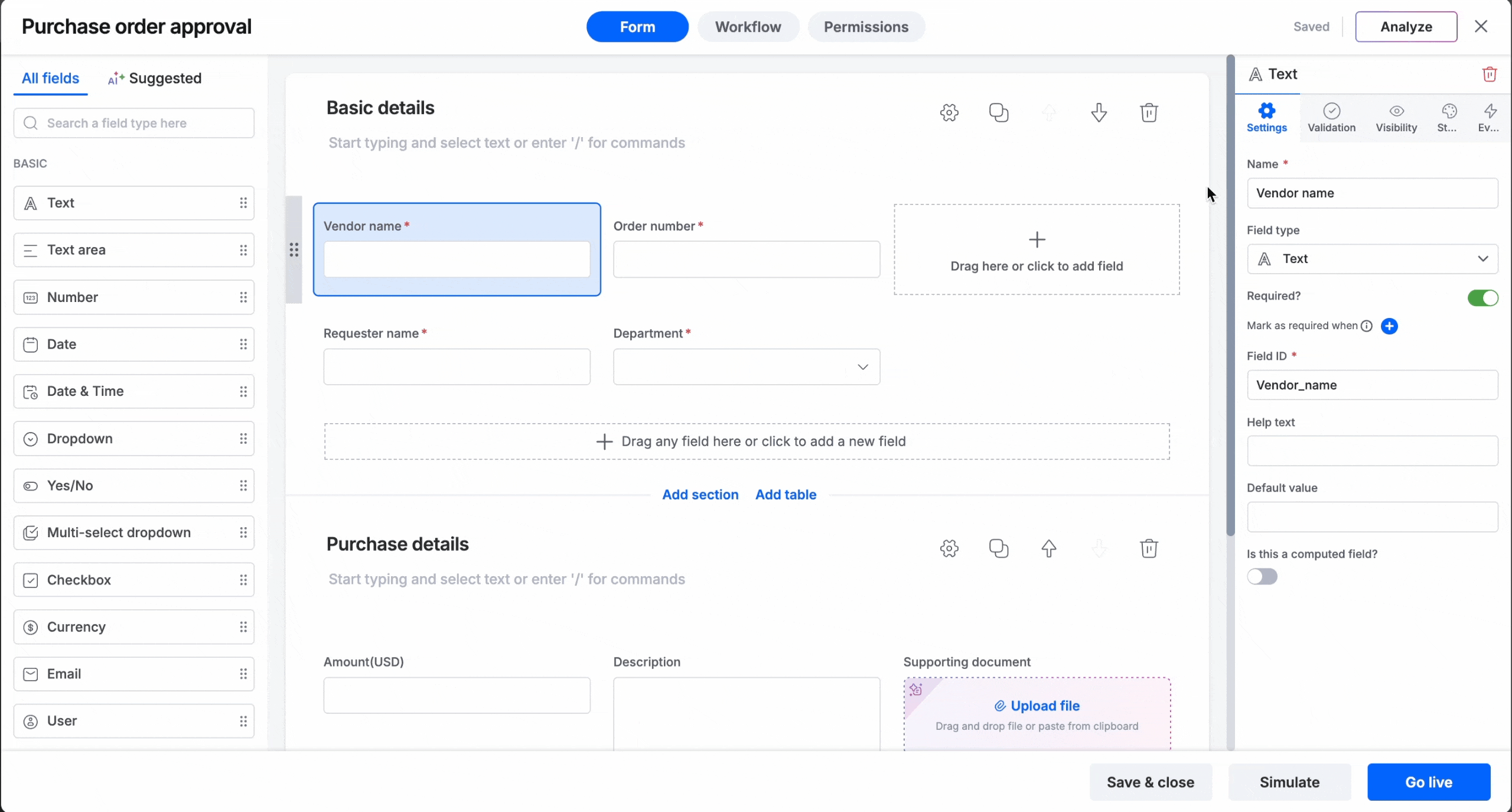Image resolution: width=1512 pixels, height=812 pixels.
Task: Open the Department dropdown in form
Action: click(747, 367)
